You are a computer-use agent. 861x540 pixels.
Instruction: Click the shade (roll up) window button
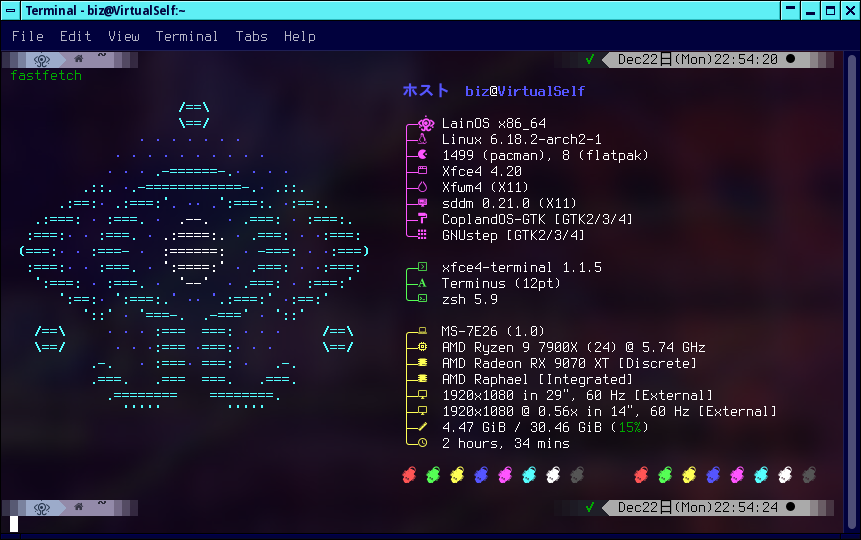click(x=790, y=10)
